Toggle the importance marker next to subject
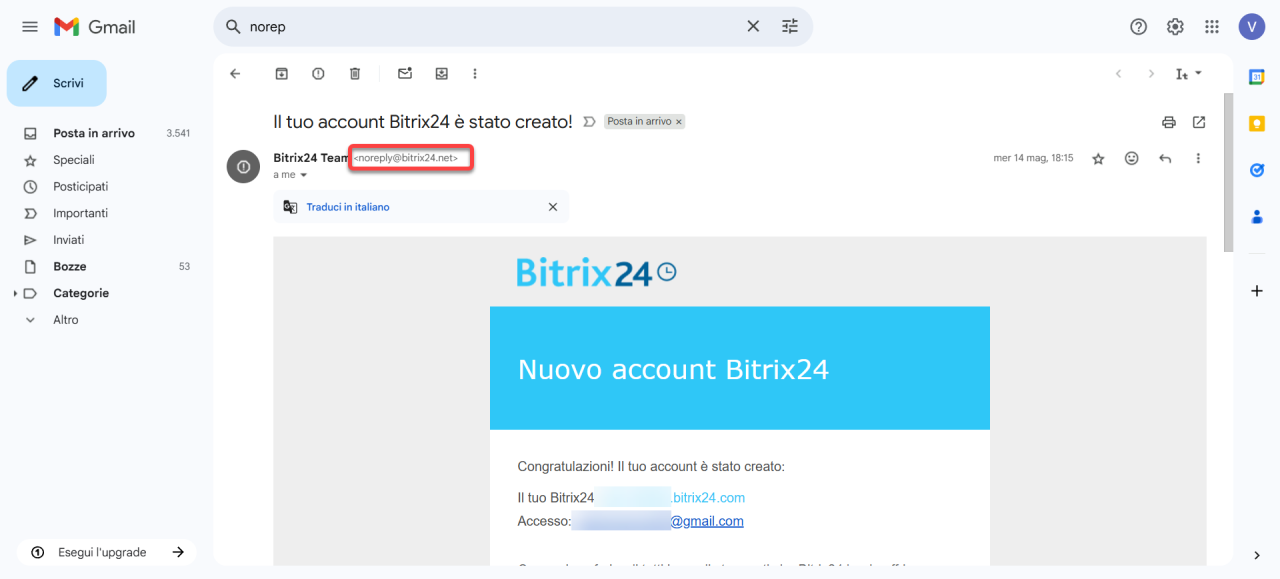 (589, 122)
